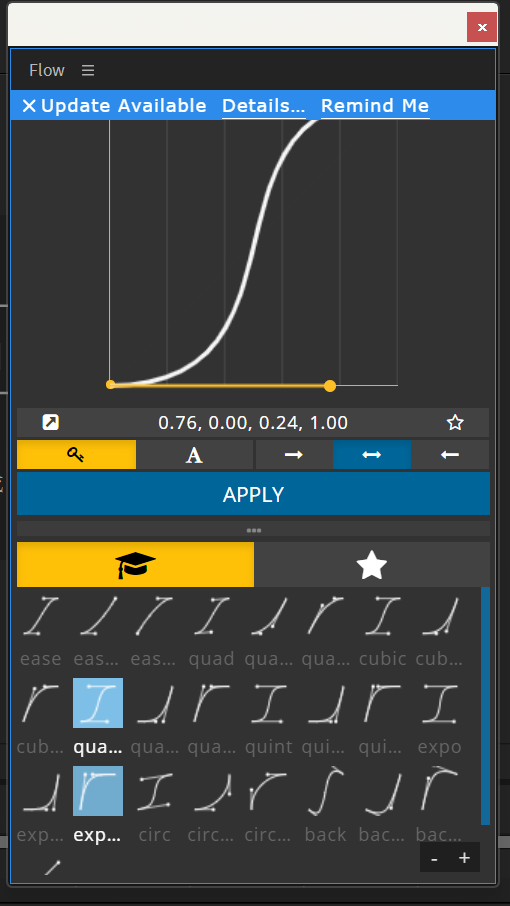Screen dimensions: 510x906
Task: Select the cub... preset directly beside cubic
Action: tap(440, 630)
